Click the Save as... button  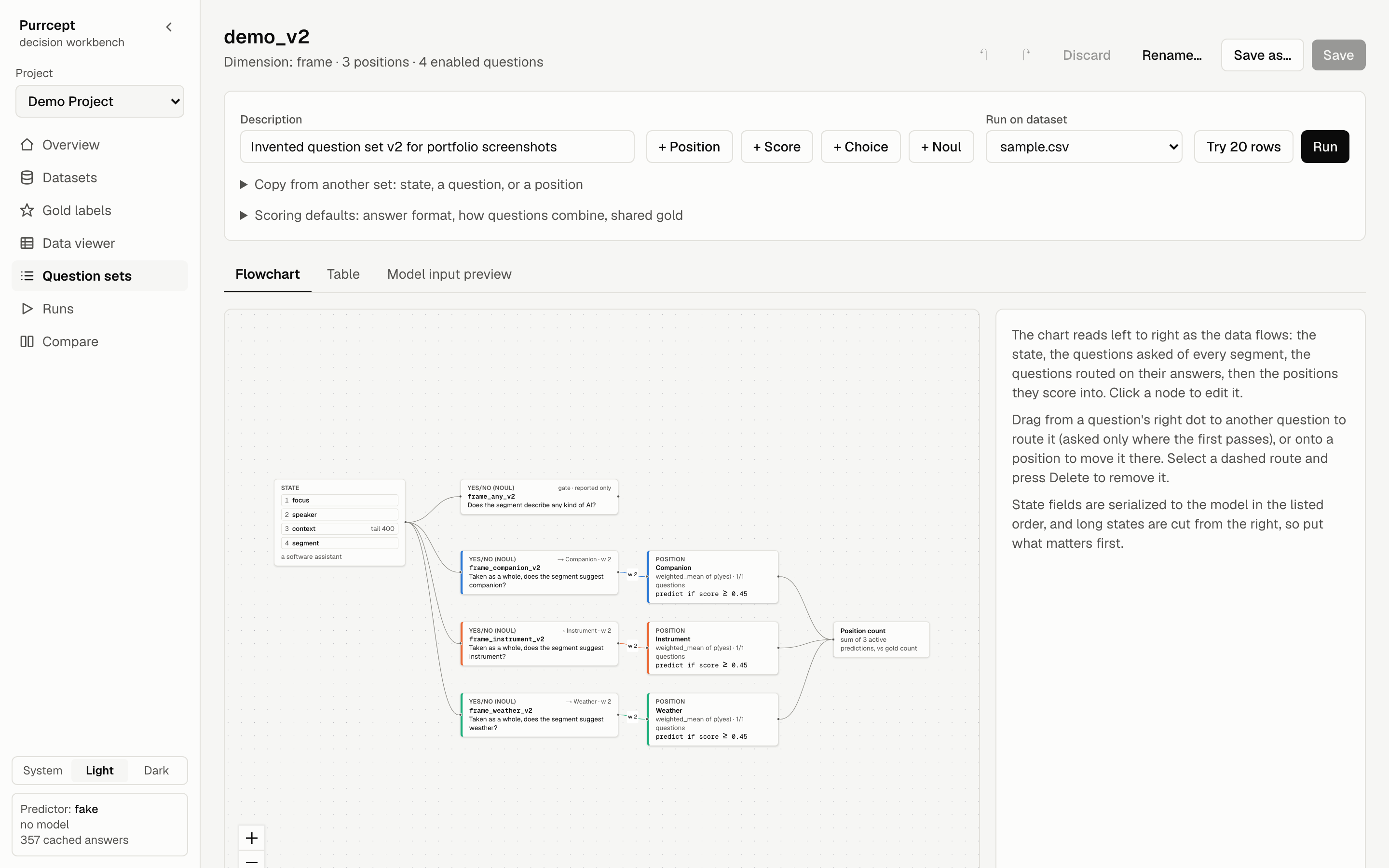click(1262, 54)
